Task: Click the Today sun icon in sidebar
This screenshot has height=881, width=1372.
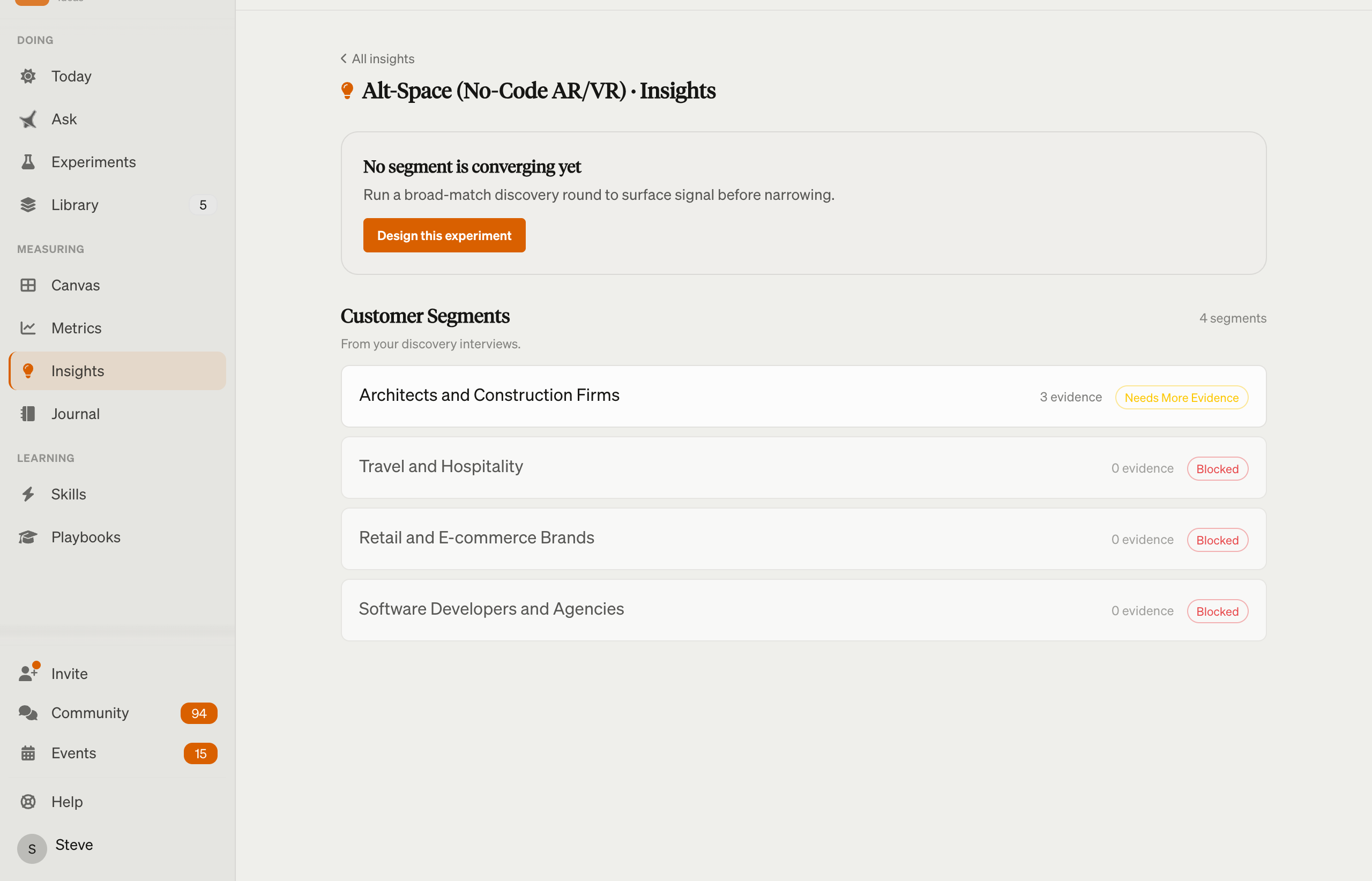Action: point(28,76)
